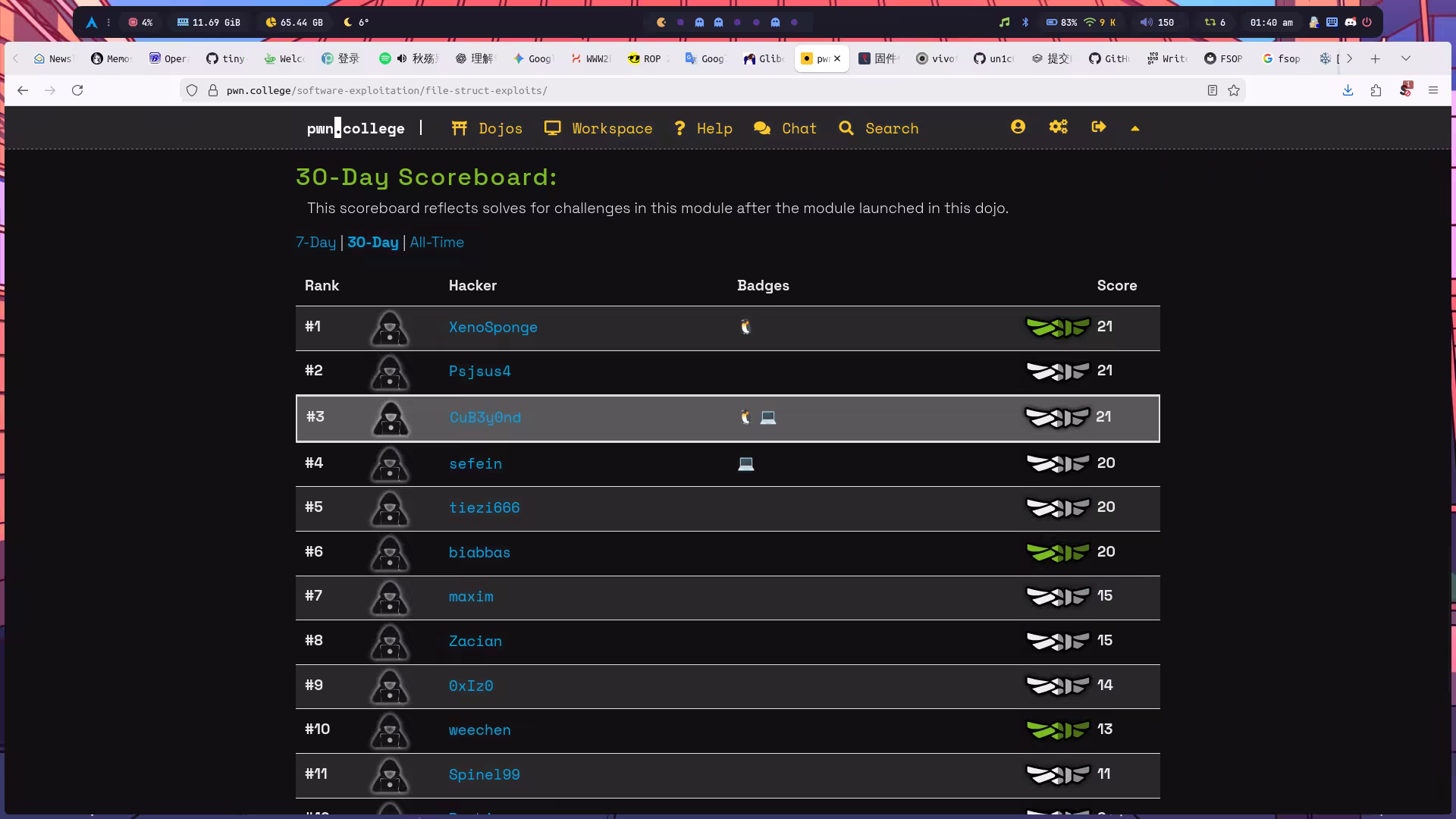Click the Firefox downloads arrow icon

point(1348,90)
